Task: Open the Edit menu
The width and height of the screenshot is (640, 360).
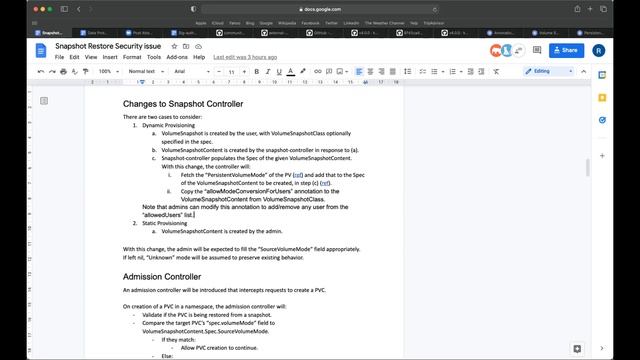Action: tap(74, 57)
